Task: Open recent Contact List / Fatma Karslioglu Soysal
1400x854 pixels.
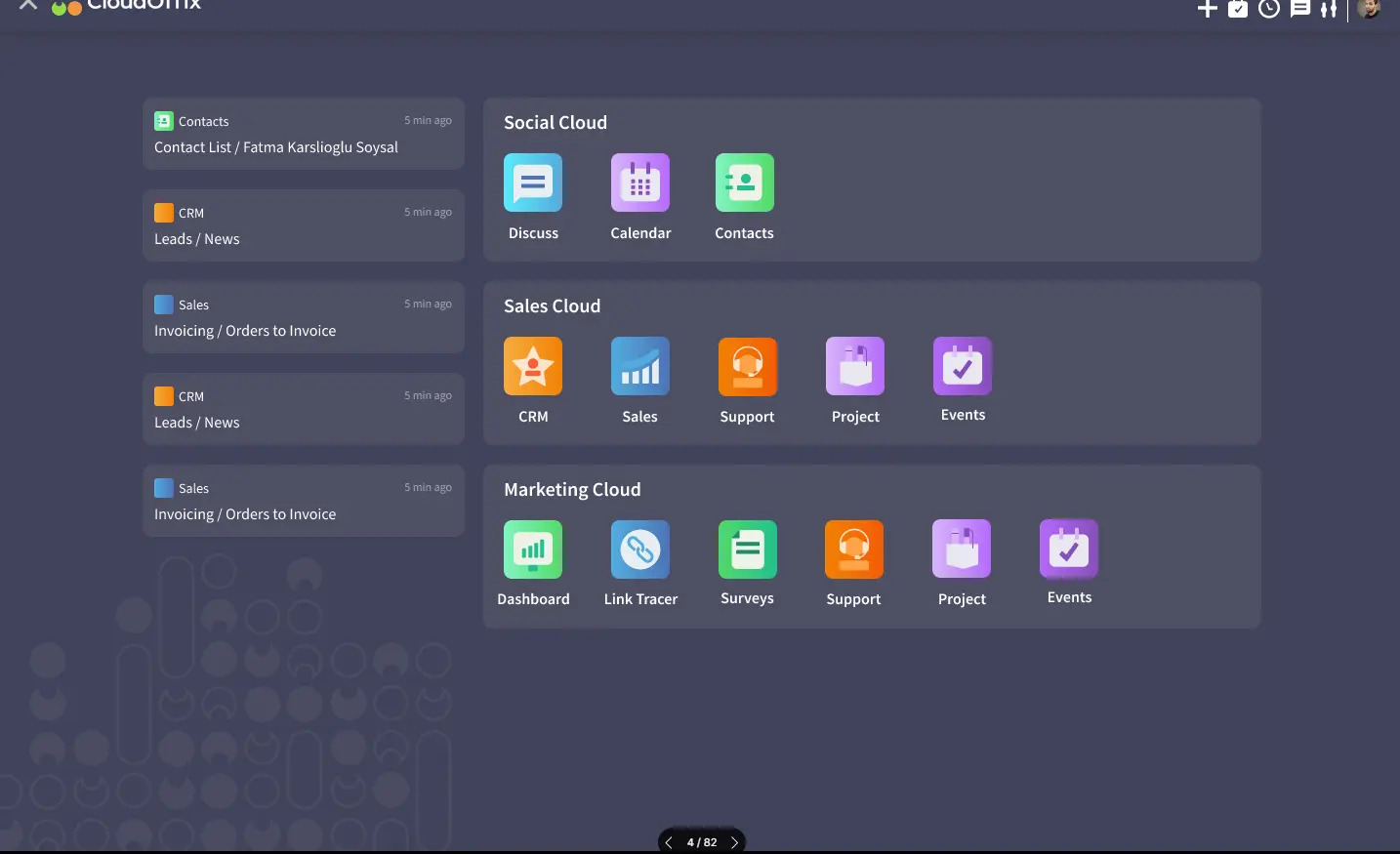Action: (303, 135)
